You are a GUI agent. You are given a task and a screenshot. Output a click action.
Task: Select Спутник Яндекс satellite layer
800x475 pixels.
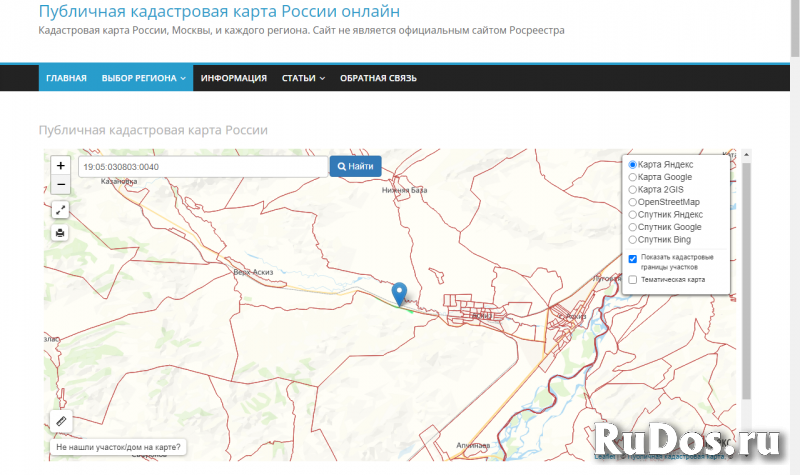[x=632, y=215]
